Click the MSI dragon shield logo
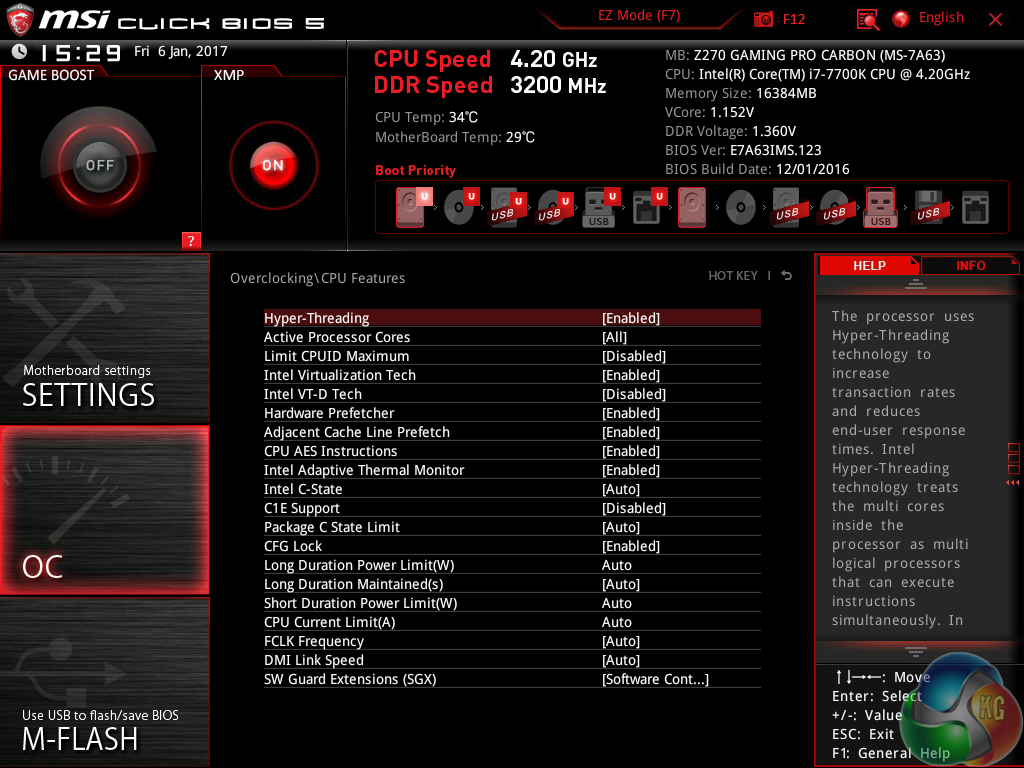This screenshot has width=1024, height=768. click(x=20, y=19)
